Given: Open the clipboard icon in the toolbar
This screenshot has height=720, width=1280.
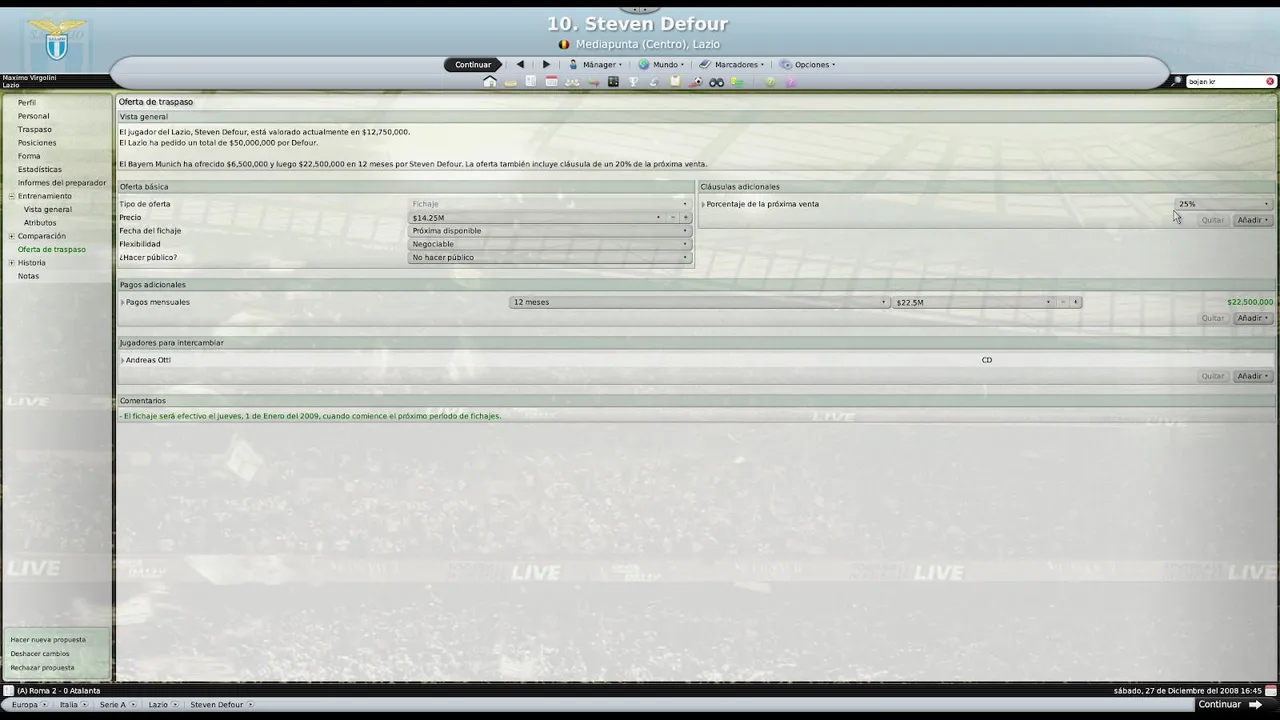Looking at the screenshot, I should 675,82.
